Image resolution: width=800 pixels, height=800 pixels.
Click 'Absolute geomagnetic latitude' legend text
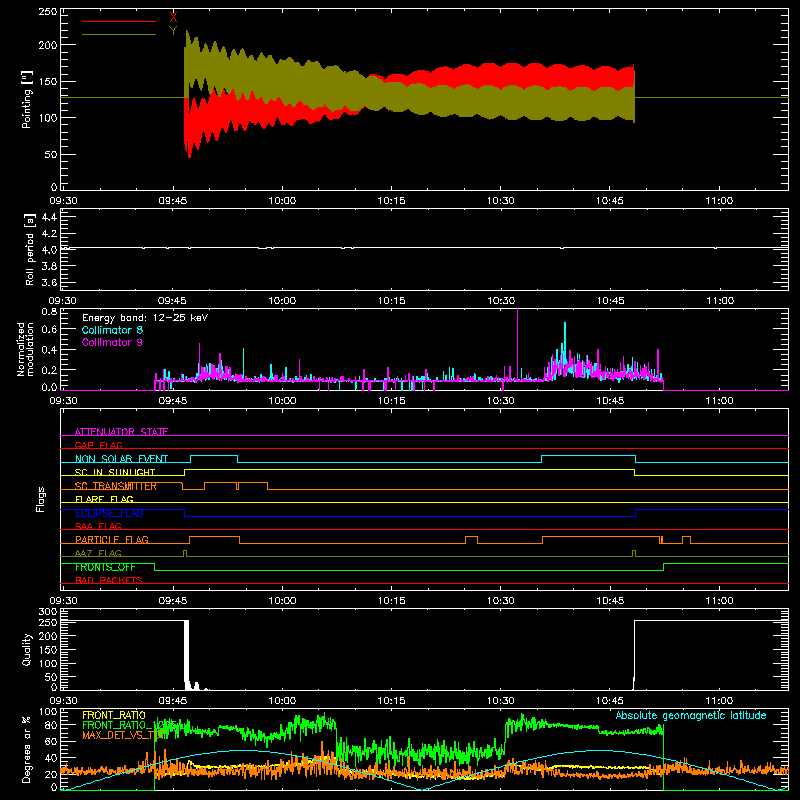[691, 715]
